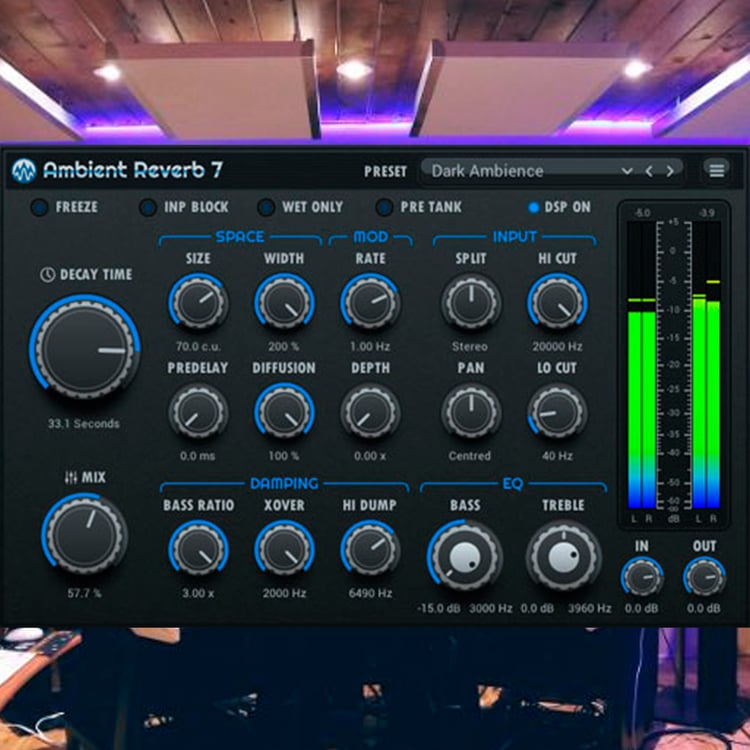Click the 3960 Hz treble frequency value

589,608
